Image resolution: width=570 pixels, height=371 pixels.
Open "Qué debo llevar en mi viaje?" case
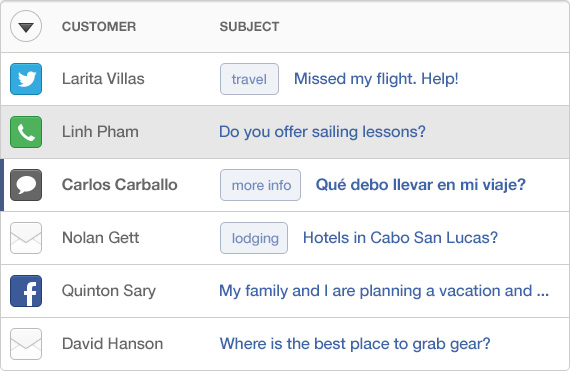[x=421, y=185]
